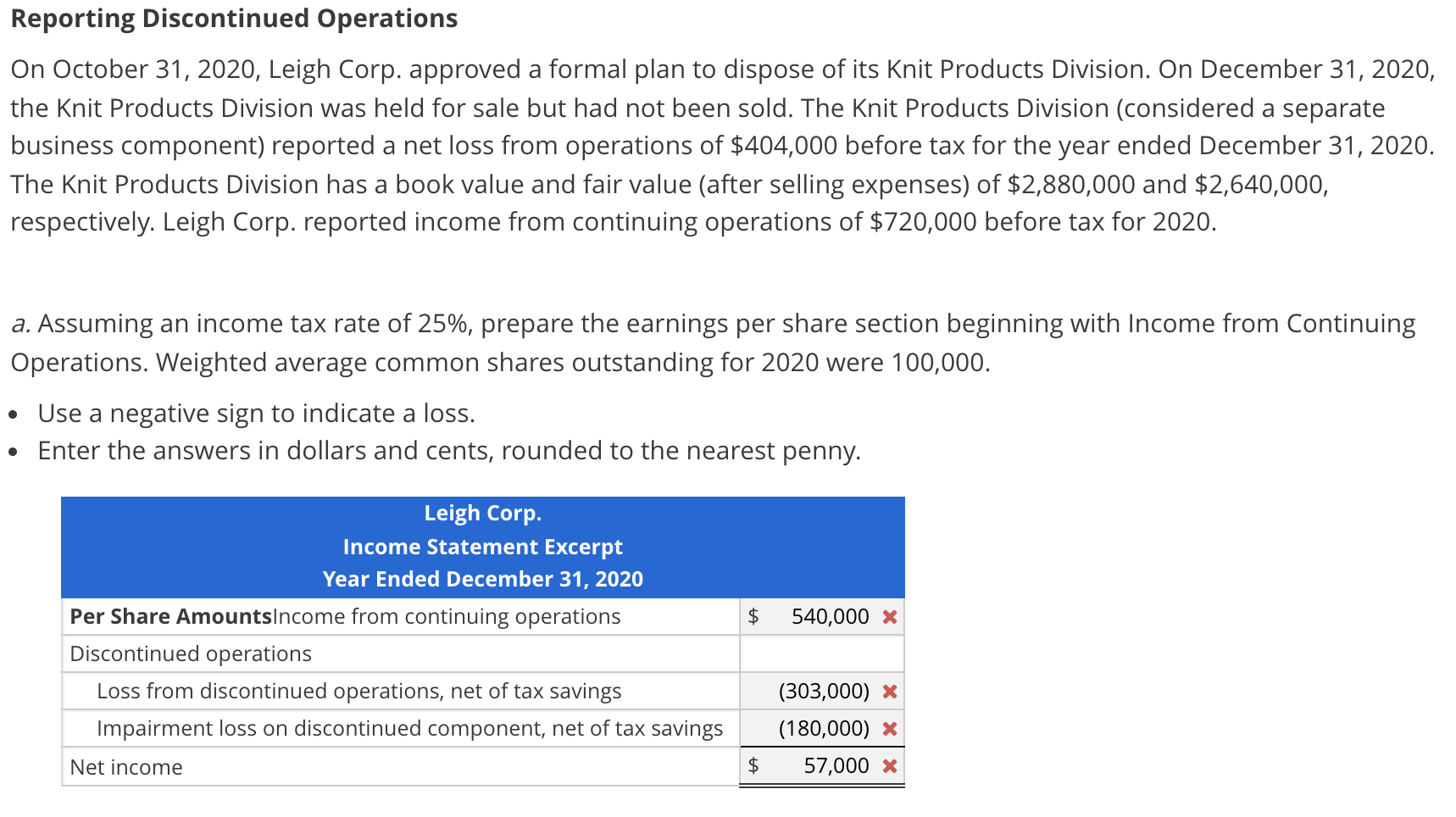Click the dollar sign beside Net income value
The width and height of the screenshot is (1456, 817).
click(754, 765)
